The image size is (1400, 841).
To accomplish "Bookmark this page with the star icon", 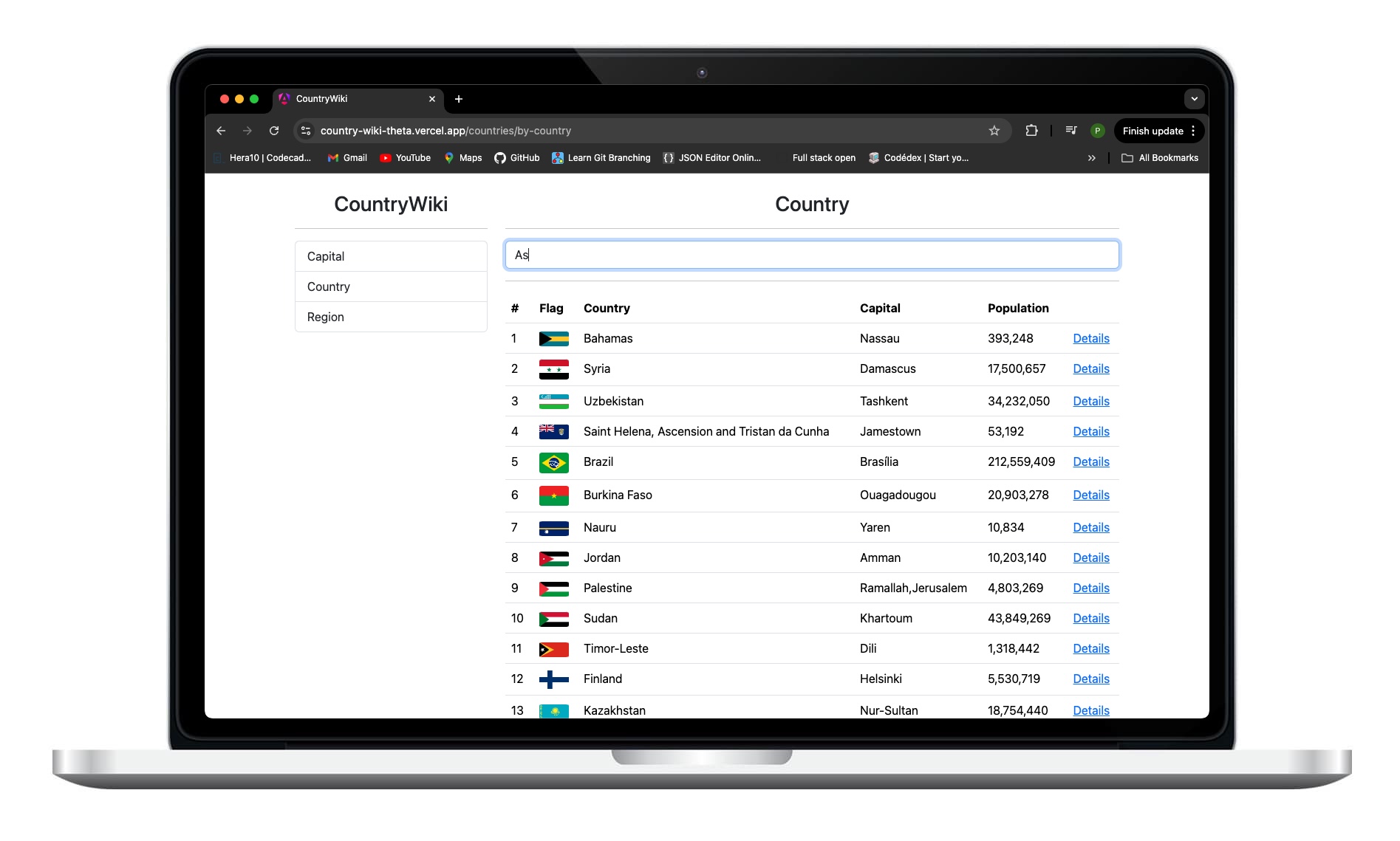I will (x=994, y=131).
